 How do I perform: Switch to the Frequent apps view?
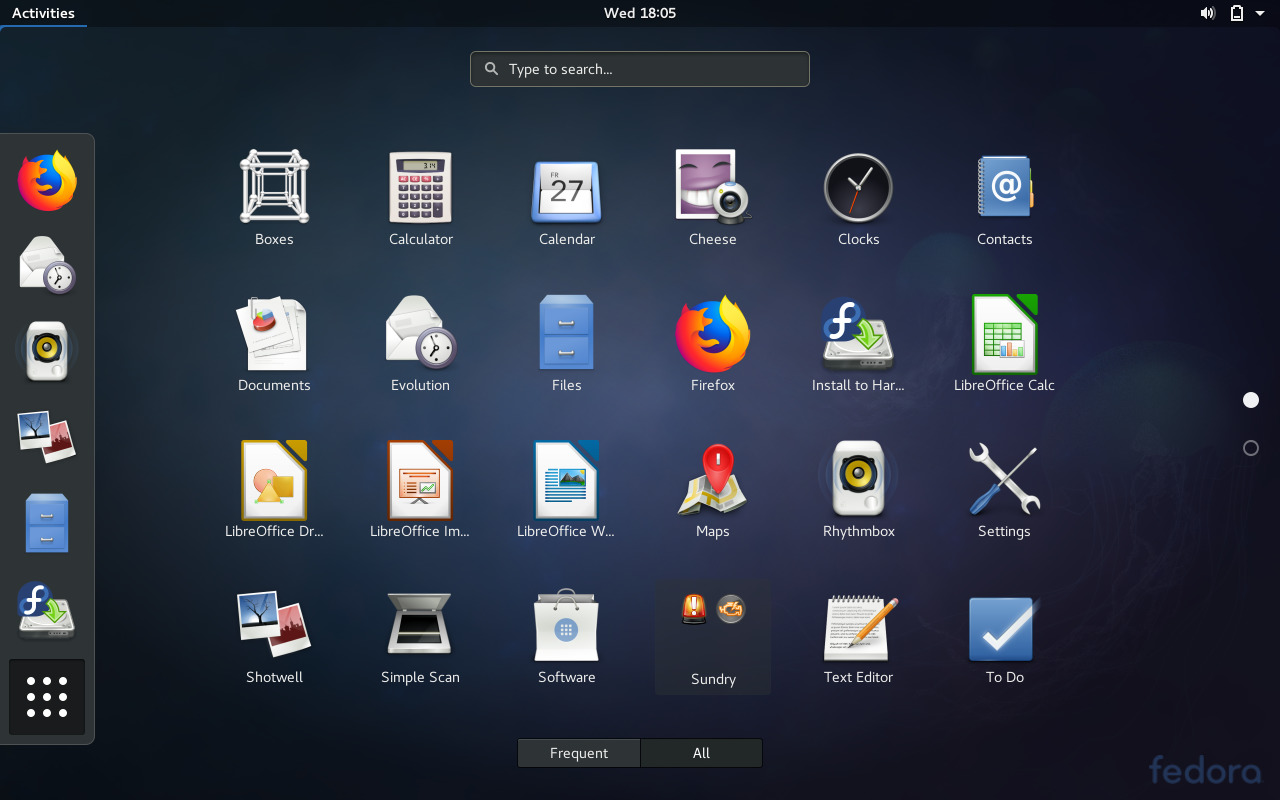(578, 752)
